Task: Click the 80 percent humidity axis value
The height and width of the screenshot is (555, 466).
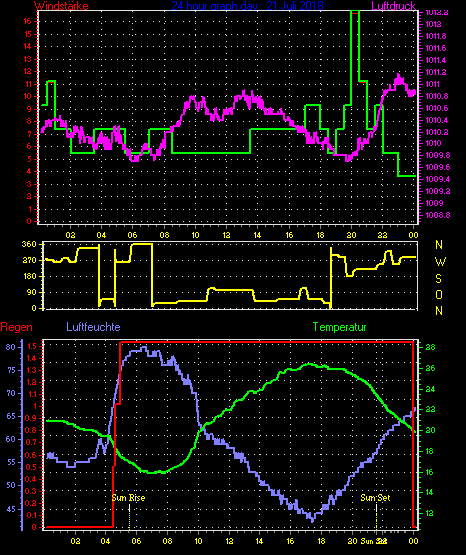Action: [11, 347]
